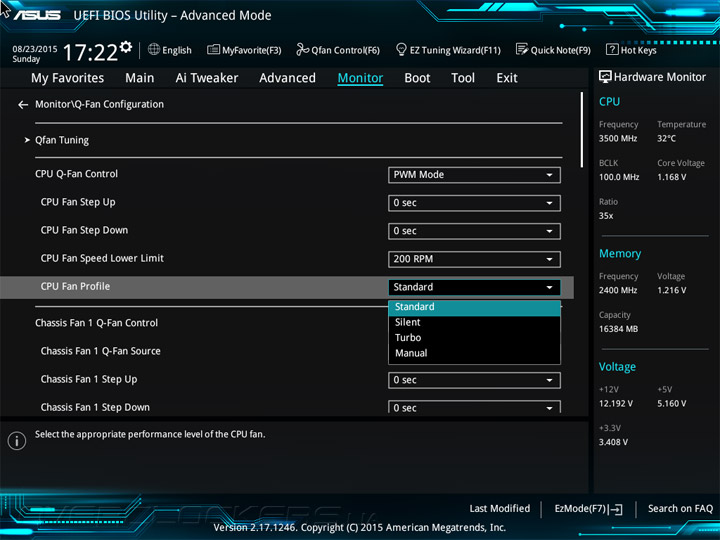Click the Core Voltage 1.168 V value
This screenshot has height=540, width=720.
[x=672, y=177]
